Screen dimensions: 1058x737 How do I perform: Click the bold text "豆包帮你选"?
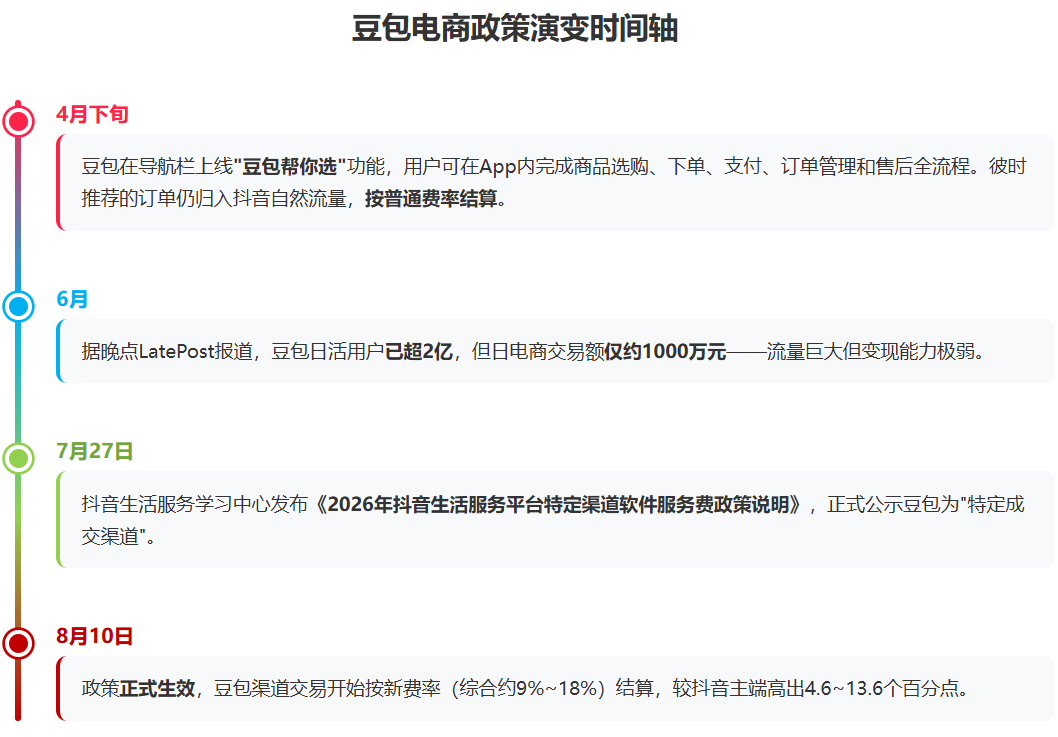(x=289, y=166)
